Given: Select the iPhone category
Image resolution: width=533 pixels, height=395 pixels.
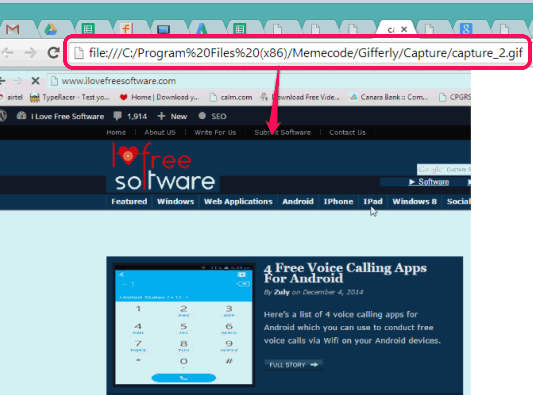Looking at the screenshot, I should coord(338,202).
